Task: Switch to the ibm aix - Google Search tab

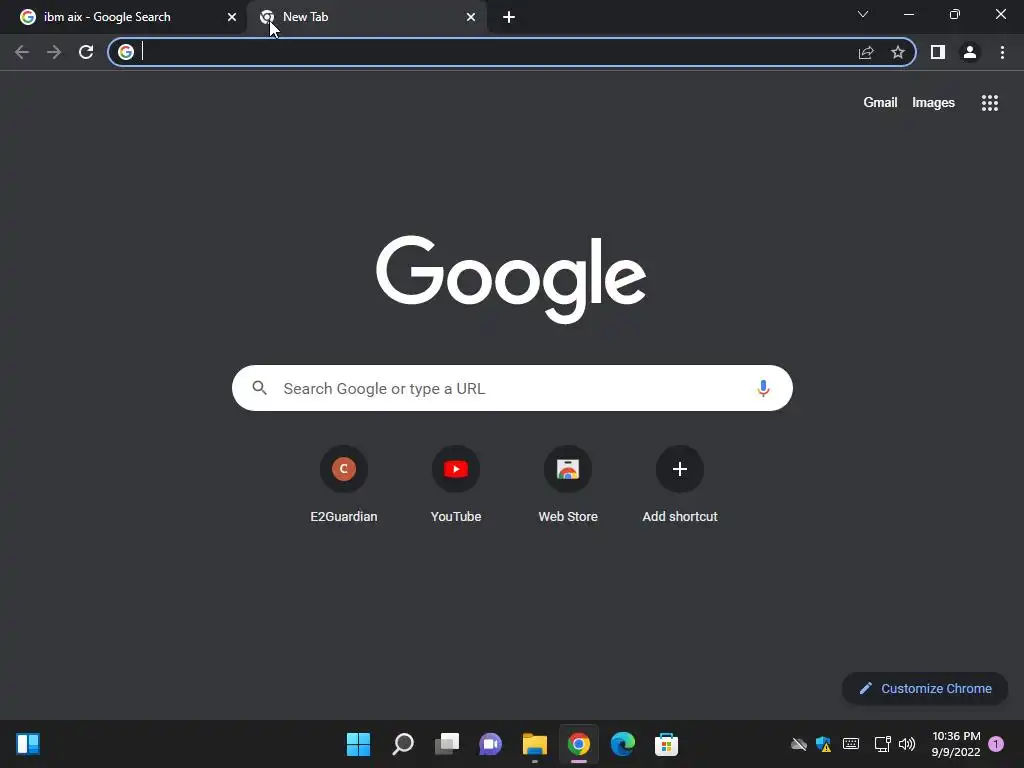Action: coord(124,17)
